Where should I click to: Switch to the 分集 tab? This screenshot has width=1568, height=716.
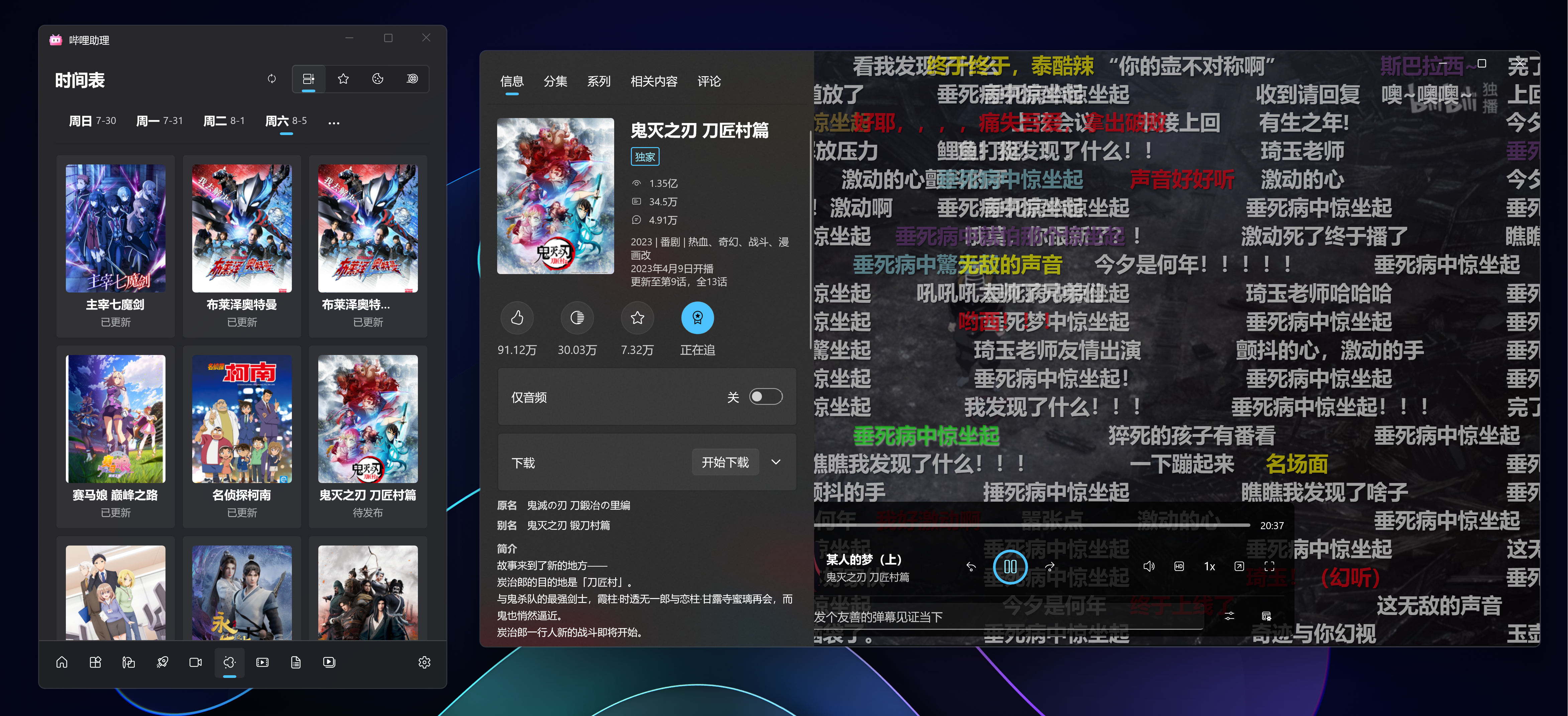pyautogui.click(x=555, y=81)
